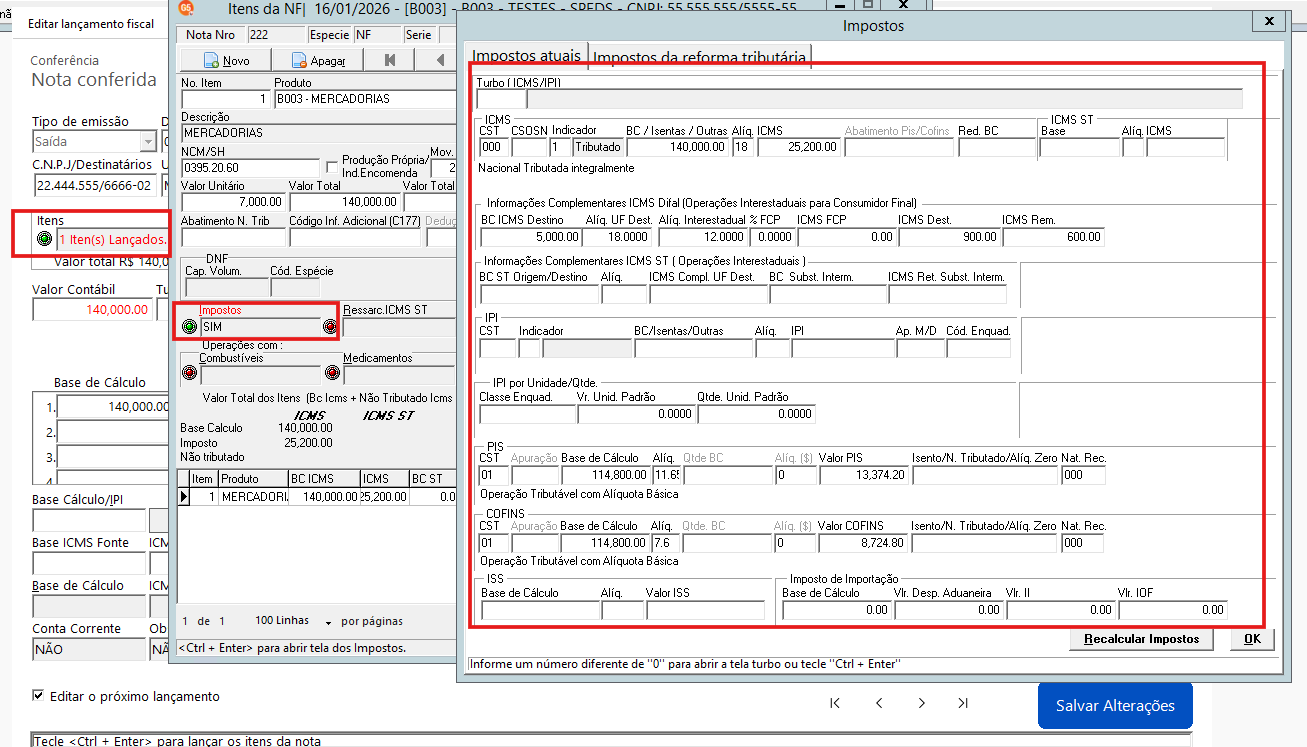Click green indicator beside Impostos SIM
Screen dimensions: 1307x747
pos(190,327)
